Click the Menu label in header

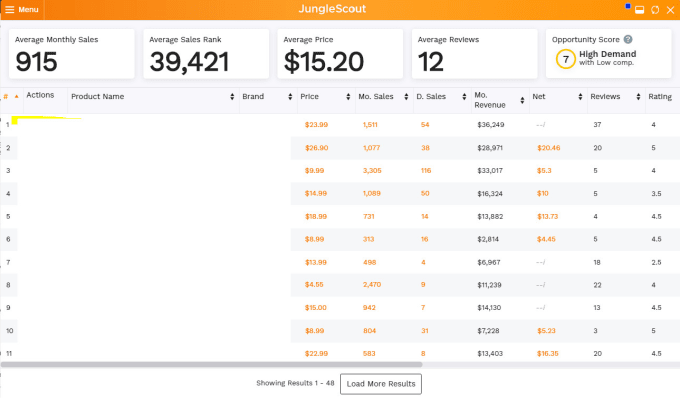click(x=28, y=10)
